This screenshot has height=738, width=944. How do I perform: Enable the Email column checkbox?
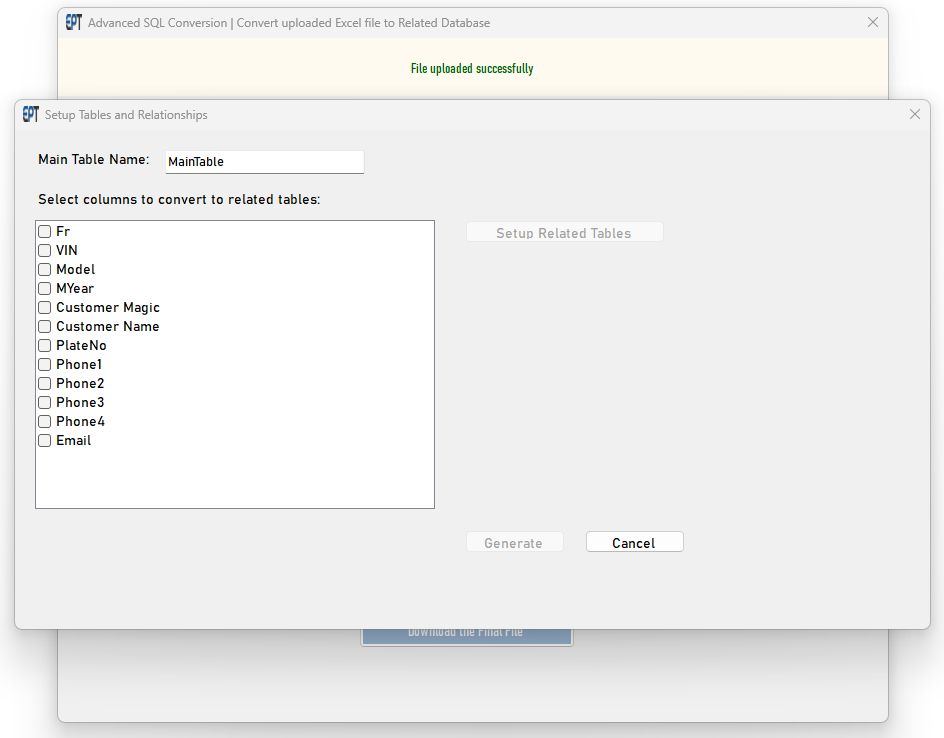coord(45,441)
